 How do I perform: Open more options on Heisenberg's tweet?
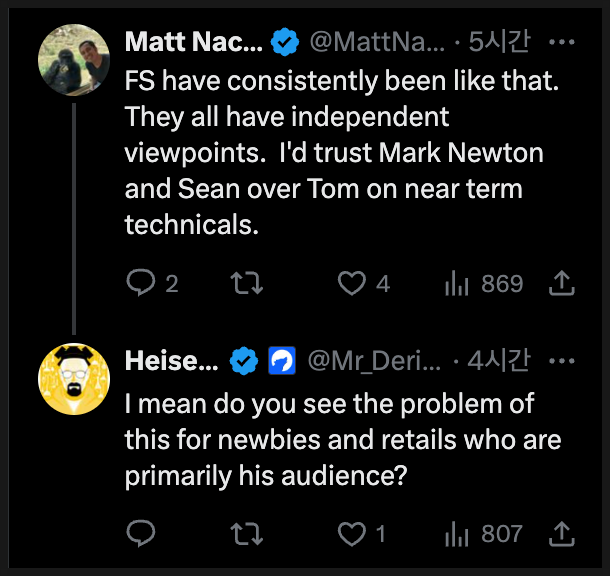563,361
